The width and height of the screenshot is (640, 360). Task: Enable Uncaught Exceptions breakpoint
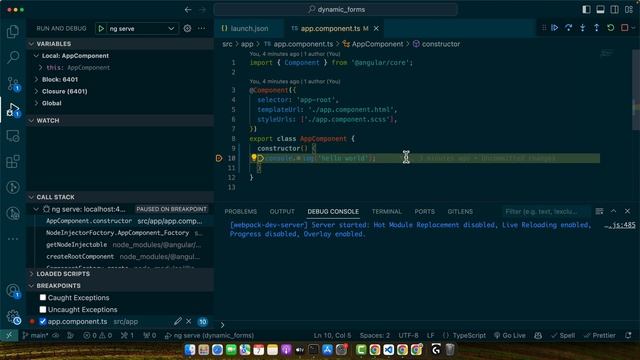[x=43, y=309]
